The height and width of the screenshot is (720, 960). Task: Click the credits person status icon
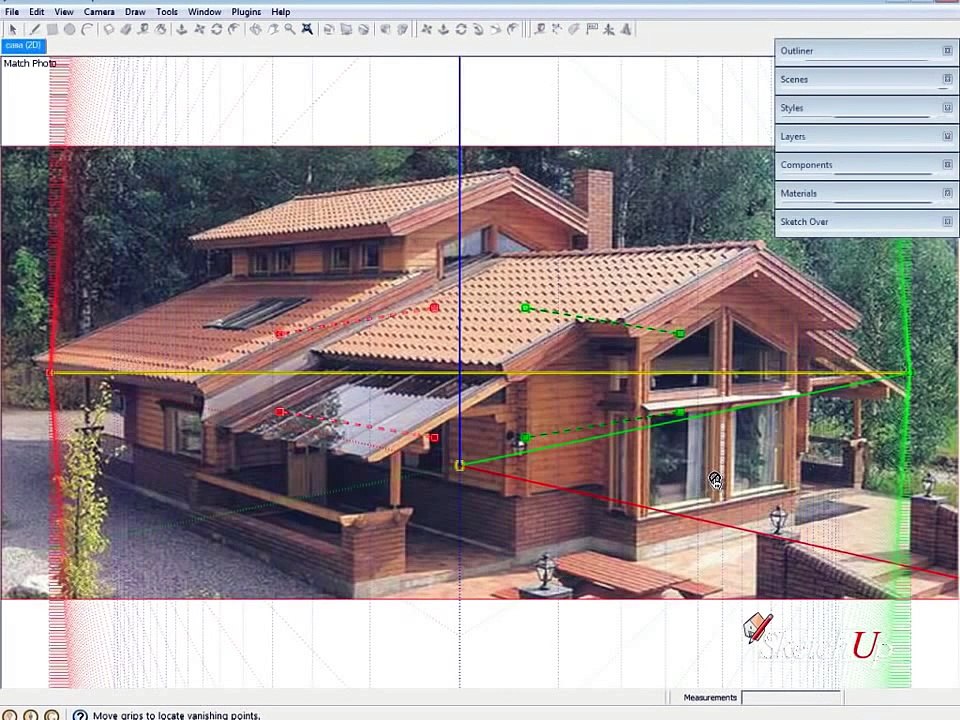31,714
